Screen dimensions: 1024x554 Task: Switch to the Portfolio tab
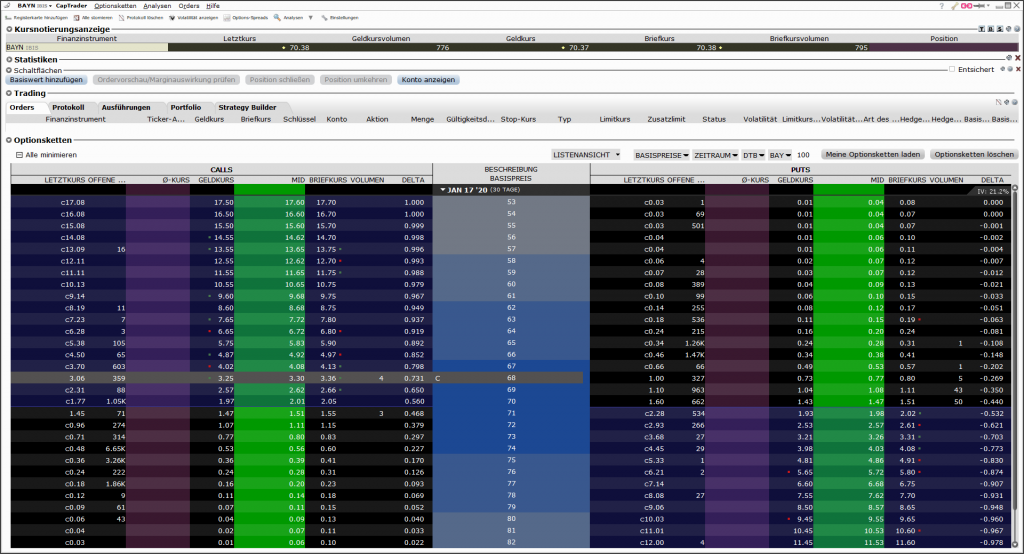185,107
